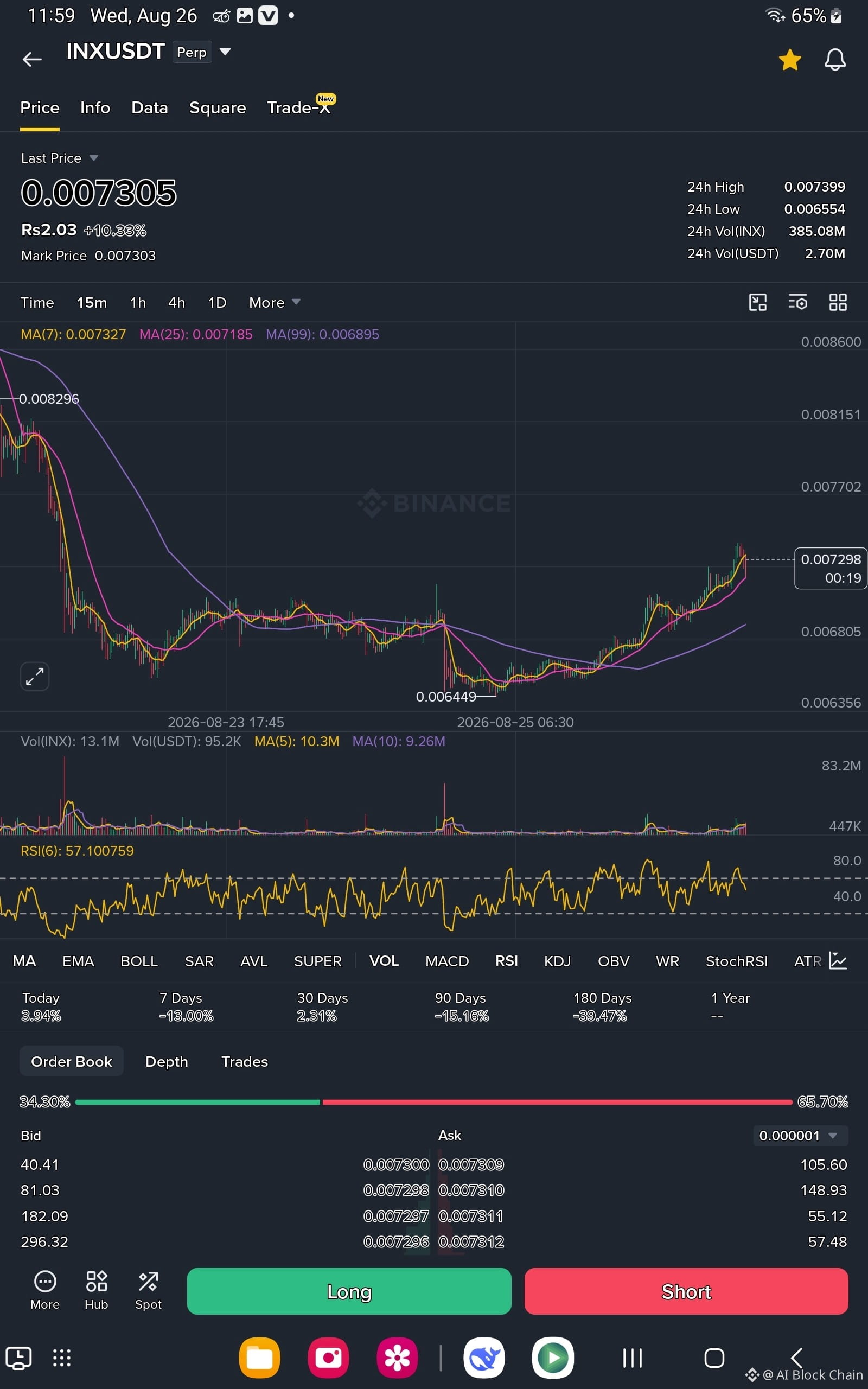Select the Price tab
Image resolution: width=868 pixels, height=1389 pixels.
tap(40, 108)
